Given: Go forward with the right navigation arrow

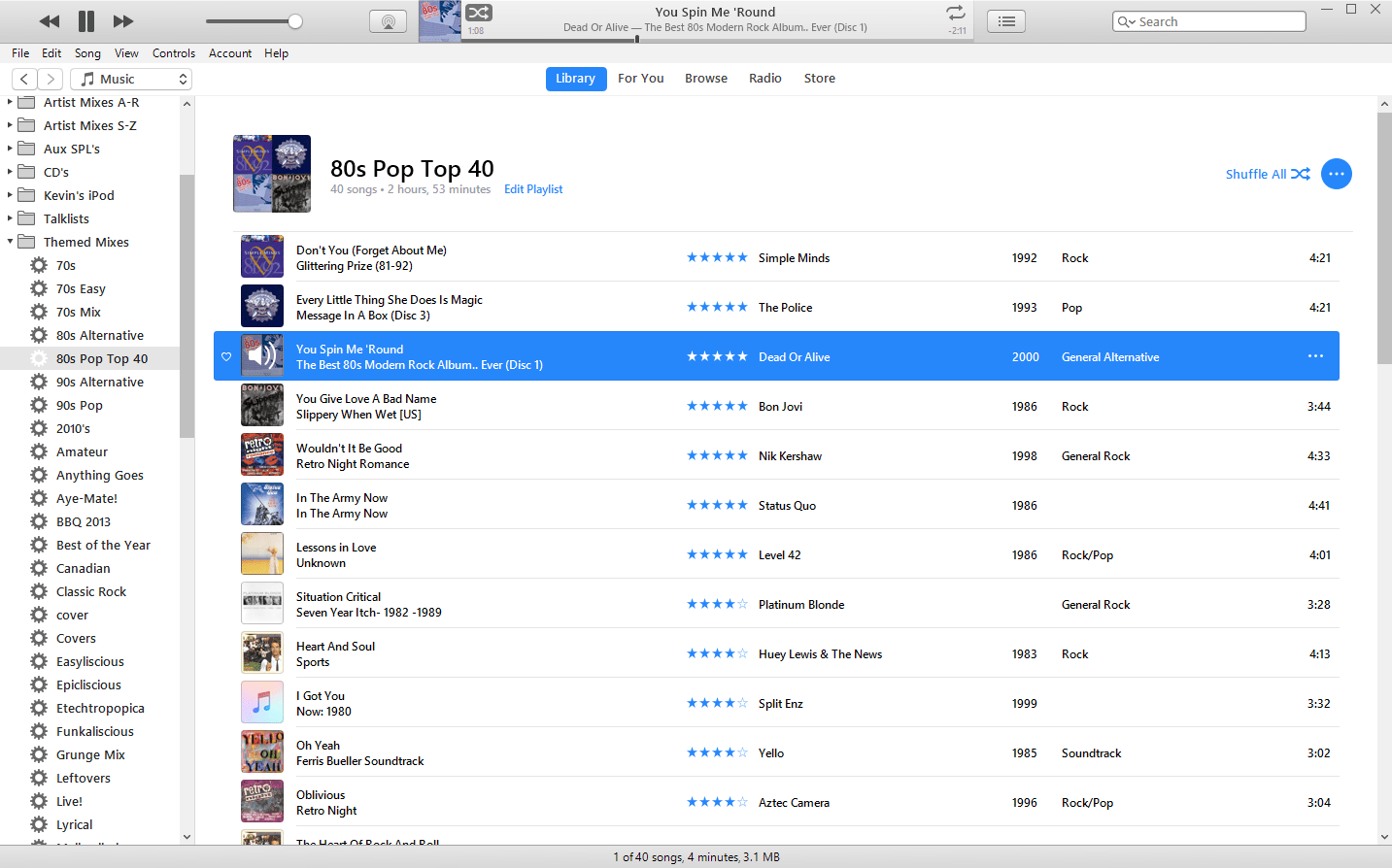Looking at the screenshot, I should coord(51,79).
